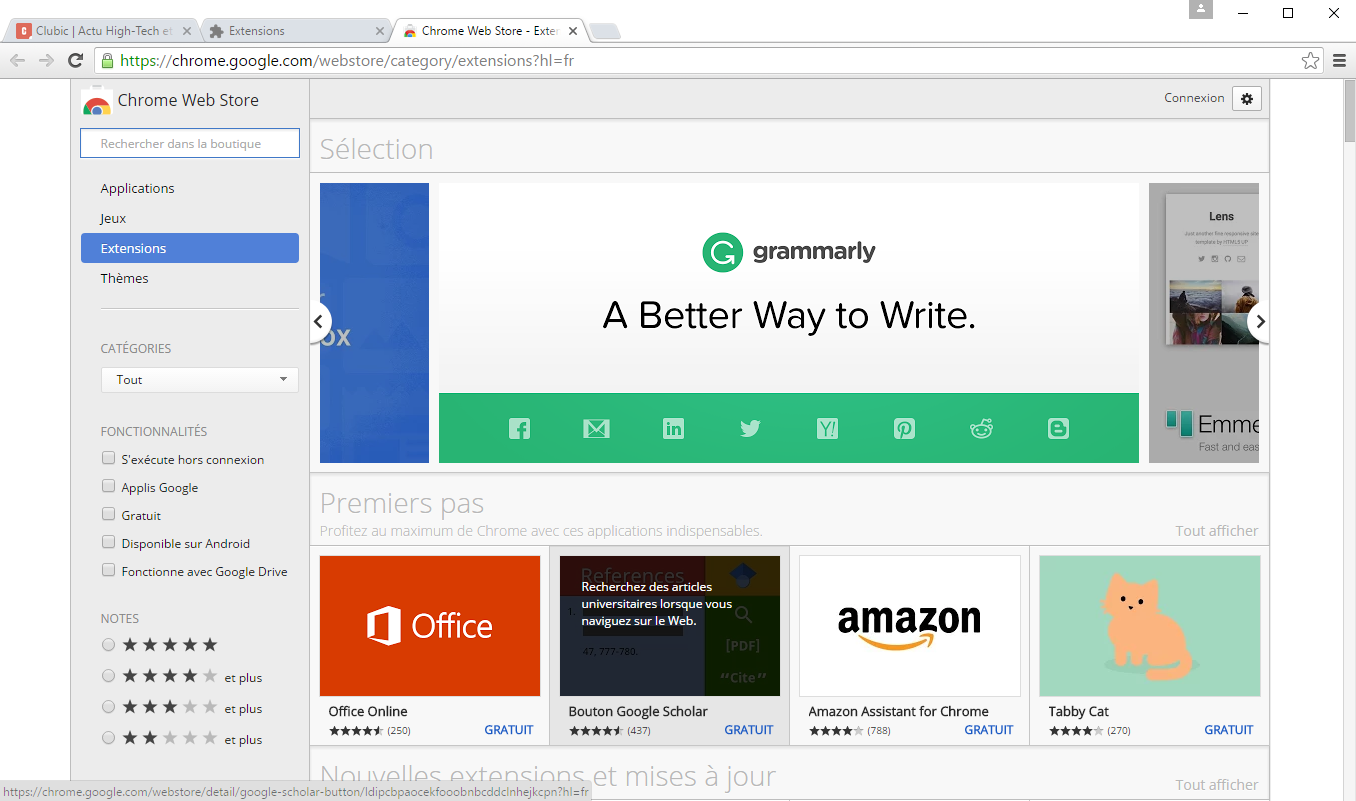Click the Reddit icon on the Grammarly banner
The height and width of the screenshot is (801, 1356).
click(981, 428)
